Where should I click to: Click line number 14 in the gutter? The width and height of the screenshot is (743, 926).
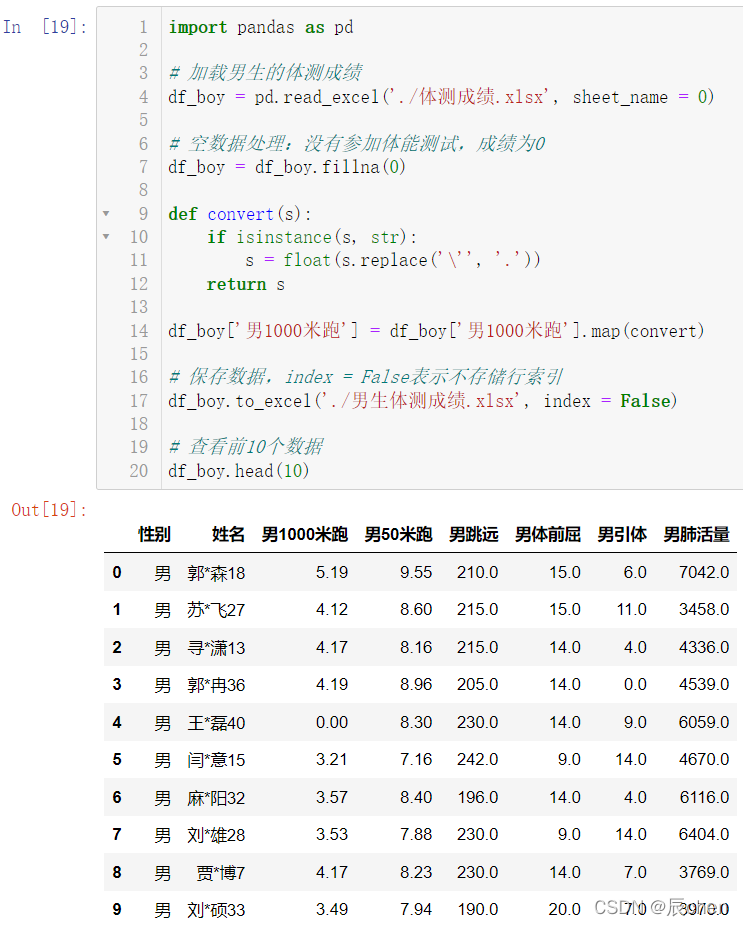click(139, 331)
